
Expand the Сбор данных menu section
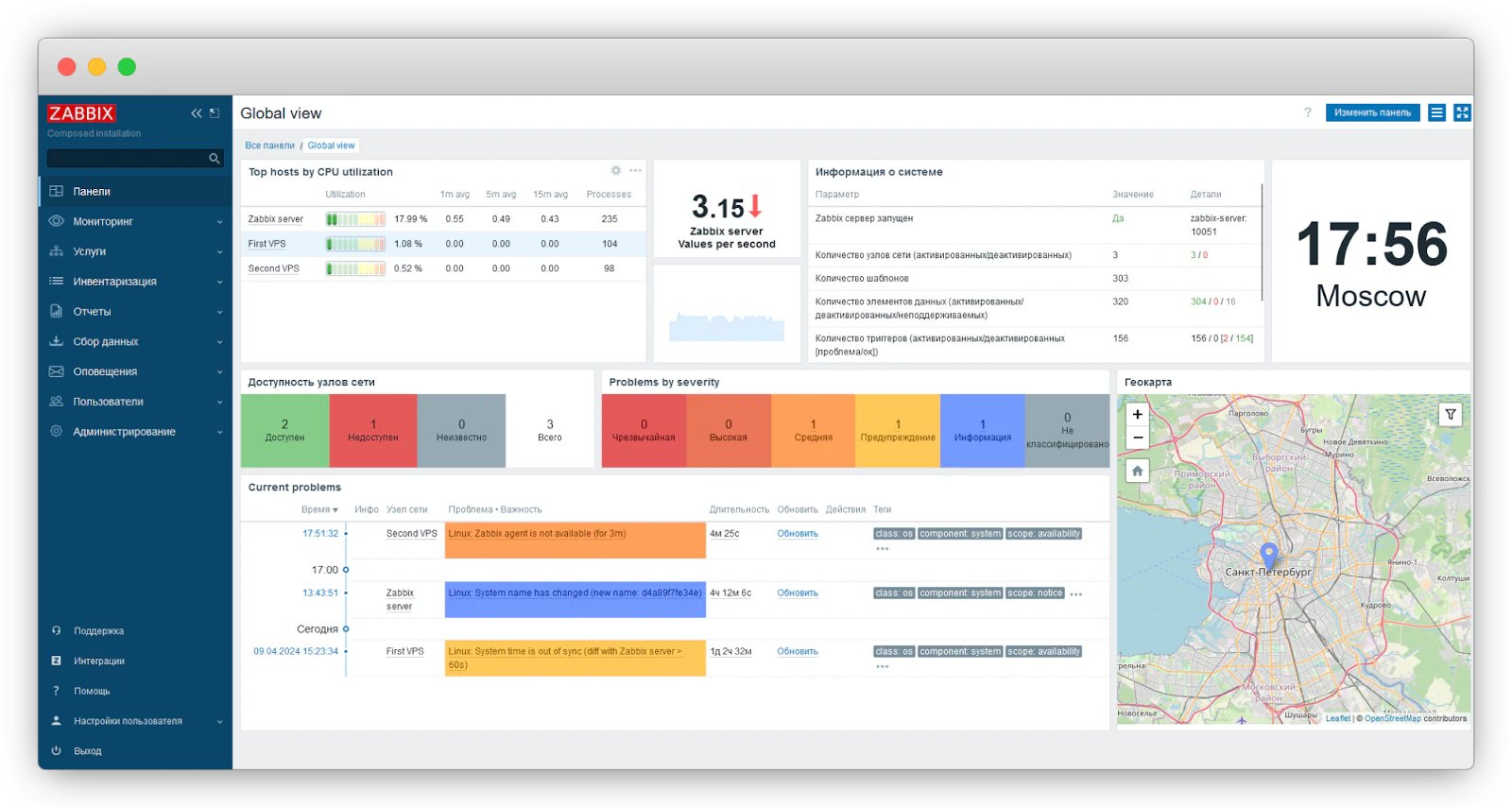click(136, 341)
